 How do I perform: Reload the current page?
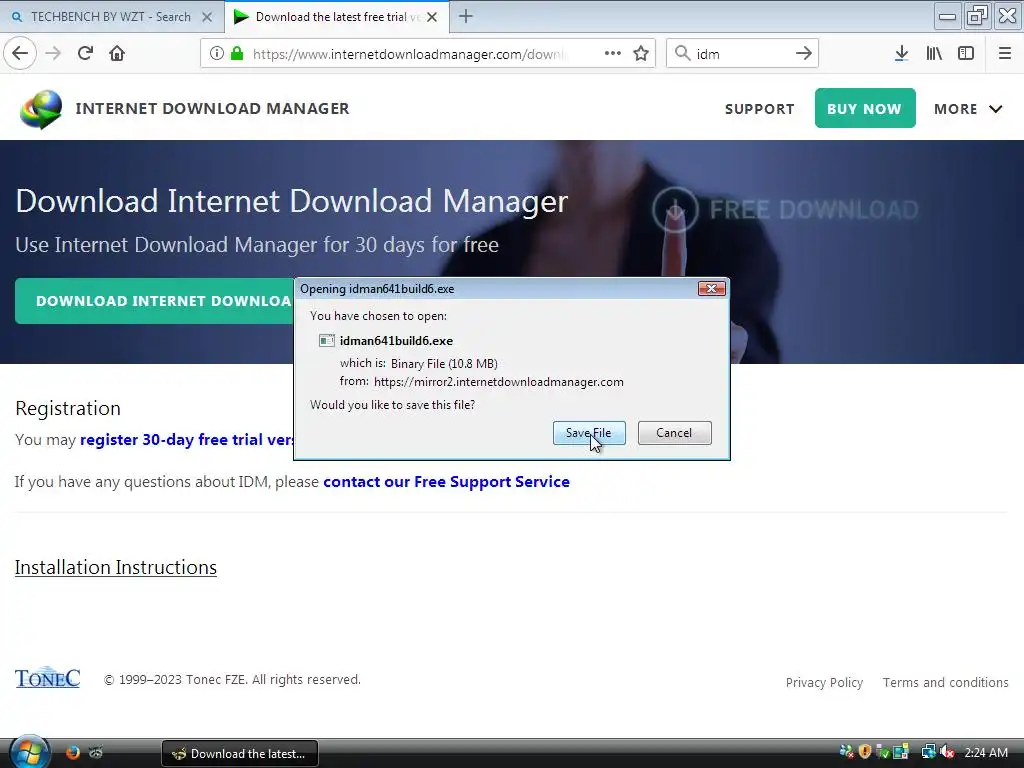pos(85,53)
